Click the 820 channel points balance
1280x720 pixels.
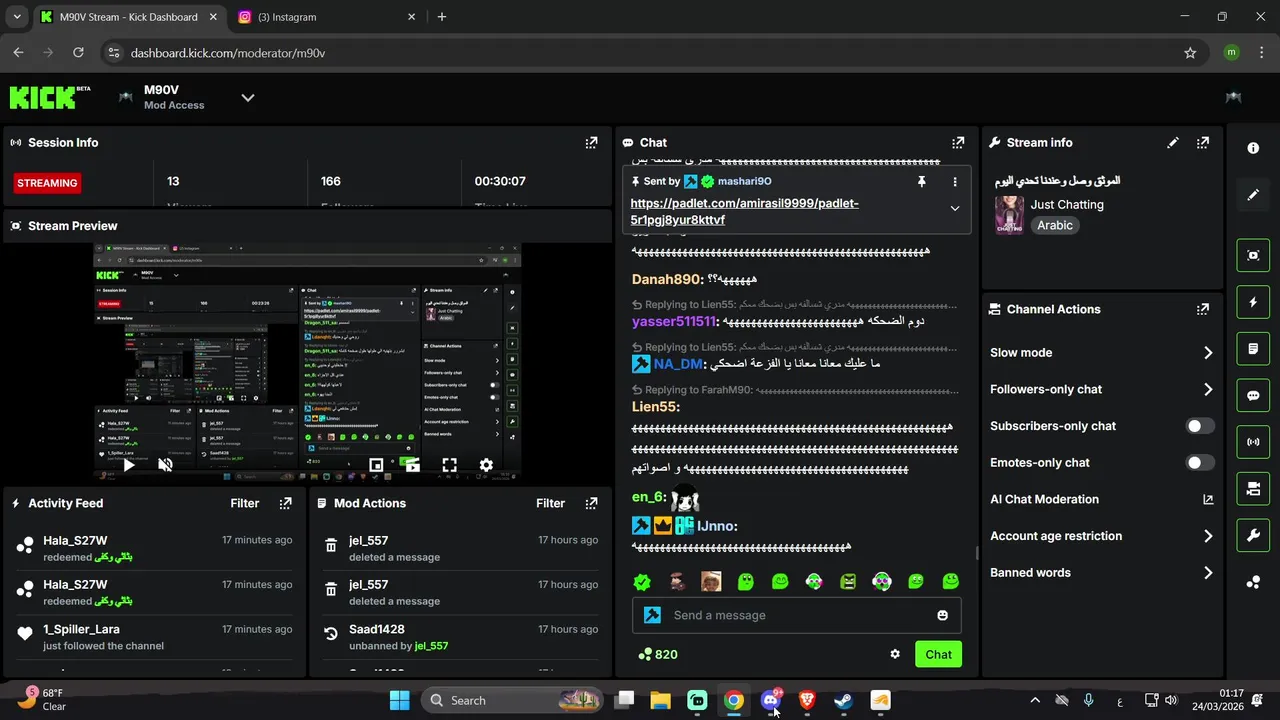click(658, 654)
